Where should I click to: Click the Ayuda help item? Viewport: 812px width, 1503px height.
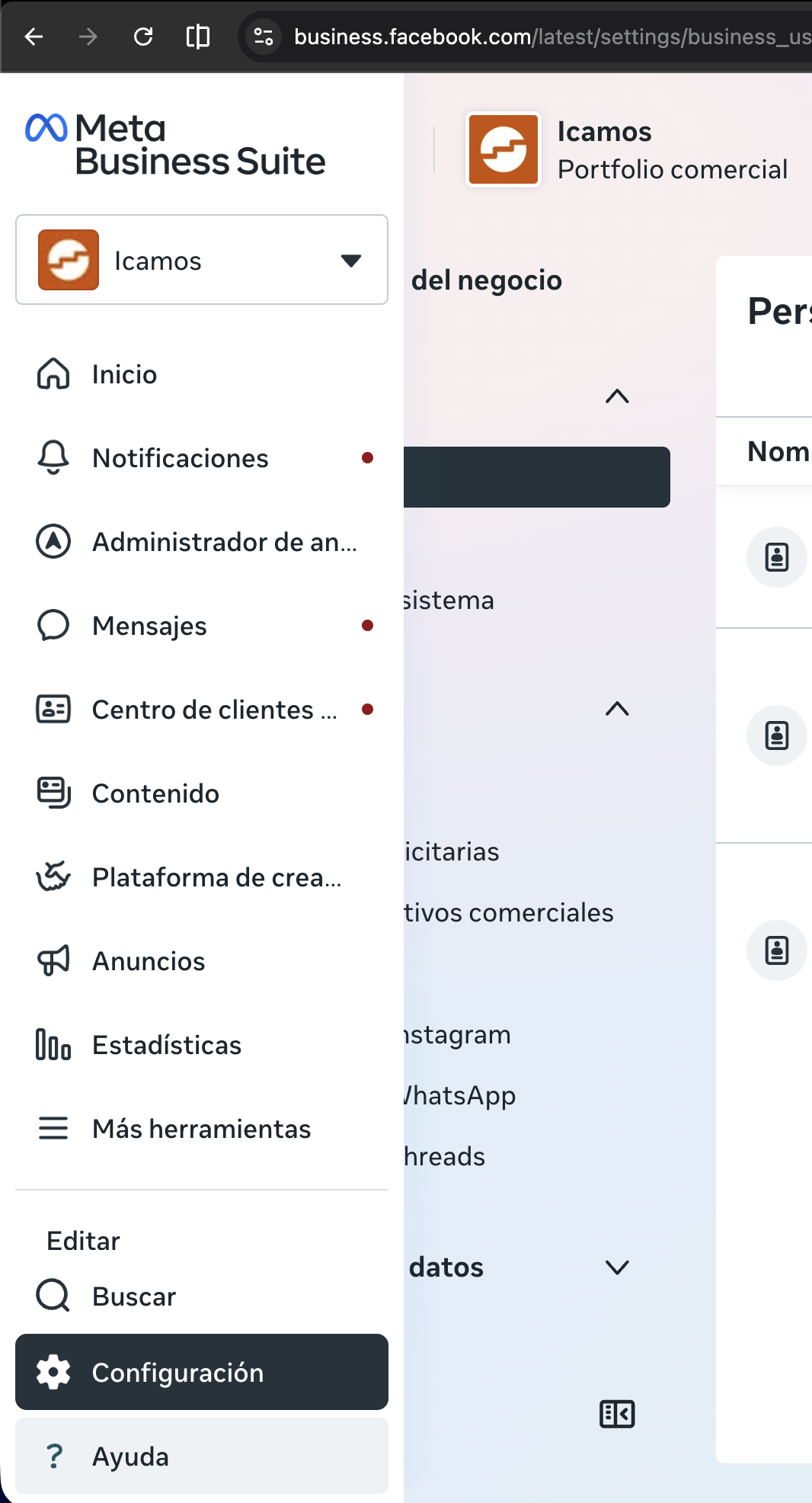[x=202, y=1456]
